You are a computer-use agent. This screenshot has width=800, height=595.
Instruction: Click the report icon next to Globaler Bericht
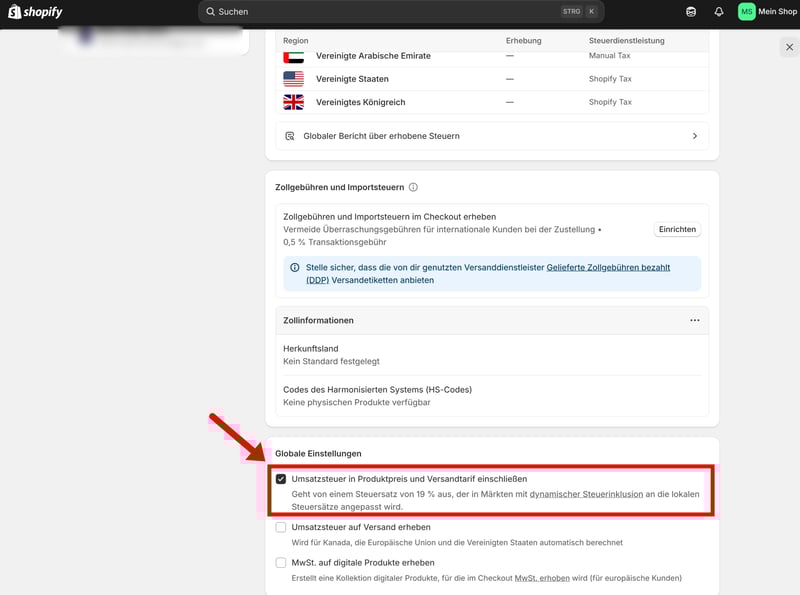(x=290, y=136)
